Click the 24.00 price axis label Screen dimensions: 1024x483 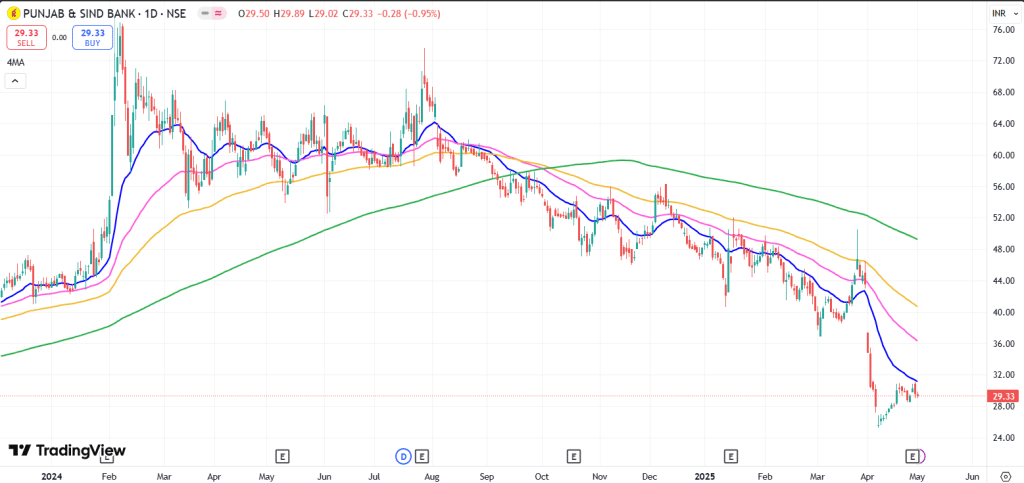(1002, 437)
